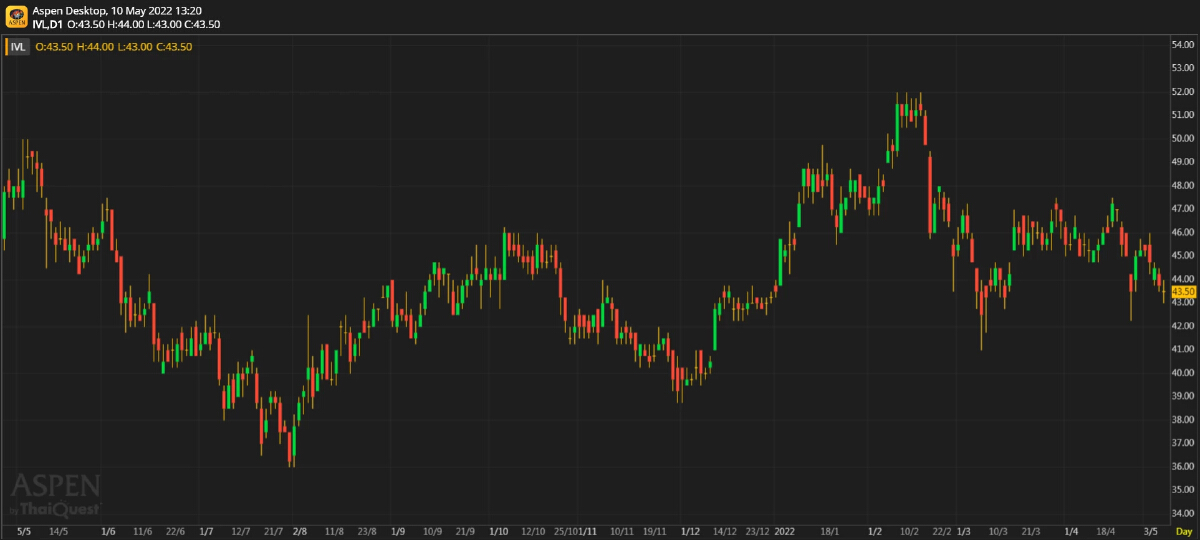Select the IVL symbol label
1200x540 pixels.
[x=19, y=46]
